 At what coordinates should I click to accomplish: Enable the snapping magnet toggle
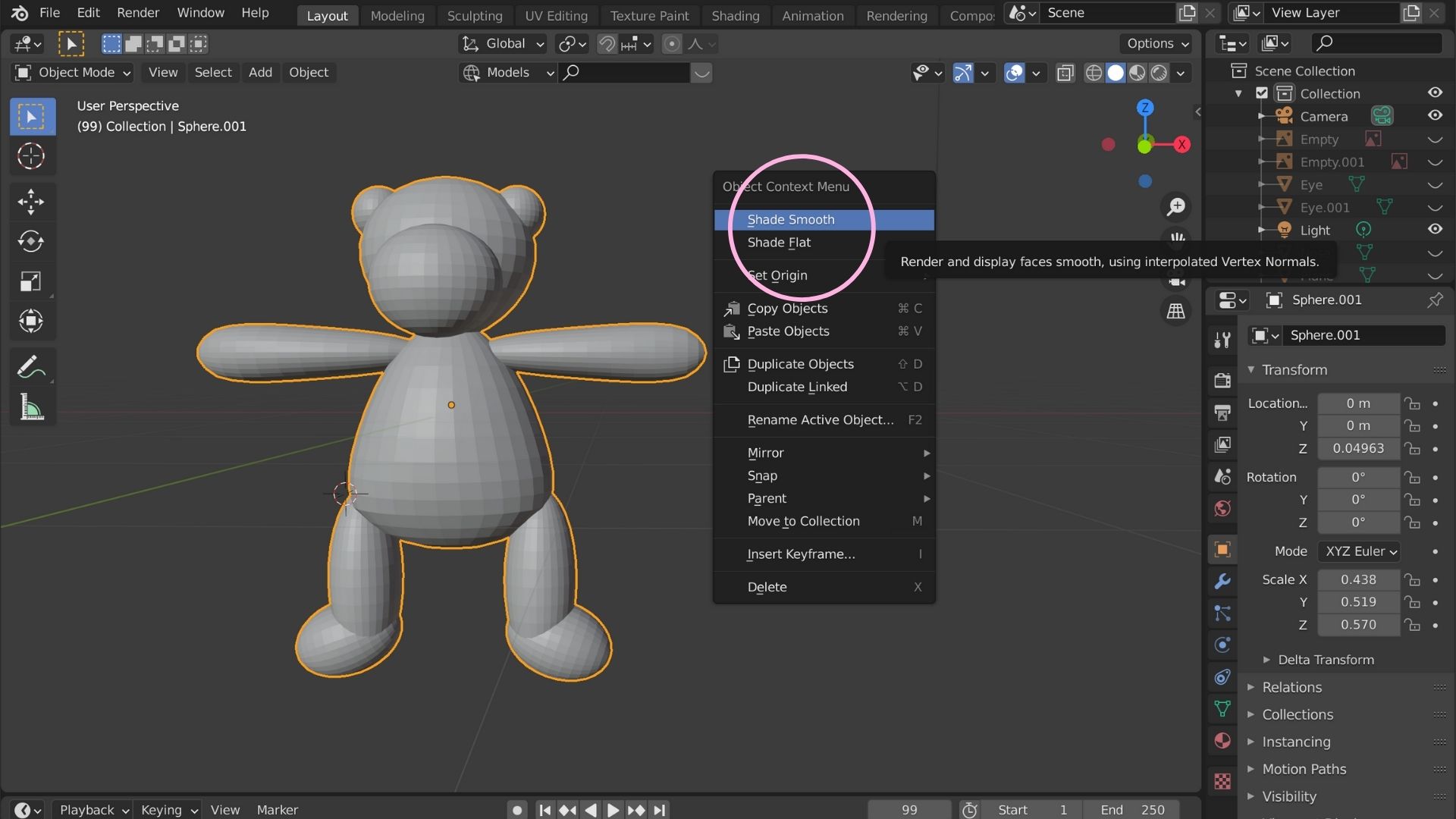coord(607,44)
